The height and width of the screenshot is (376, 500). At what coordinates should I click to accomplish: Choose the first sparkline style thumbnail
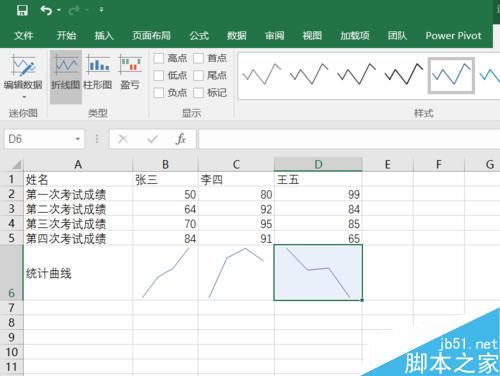point(262,74)
